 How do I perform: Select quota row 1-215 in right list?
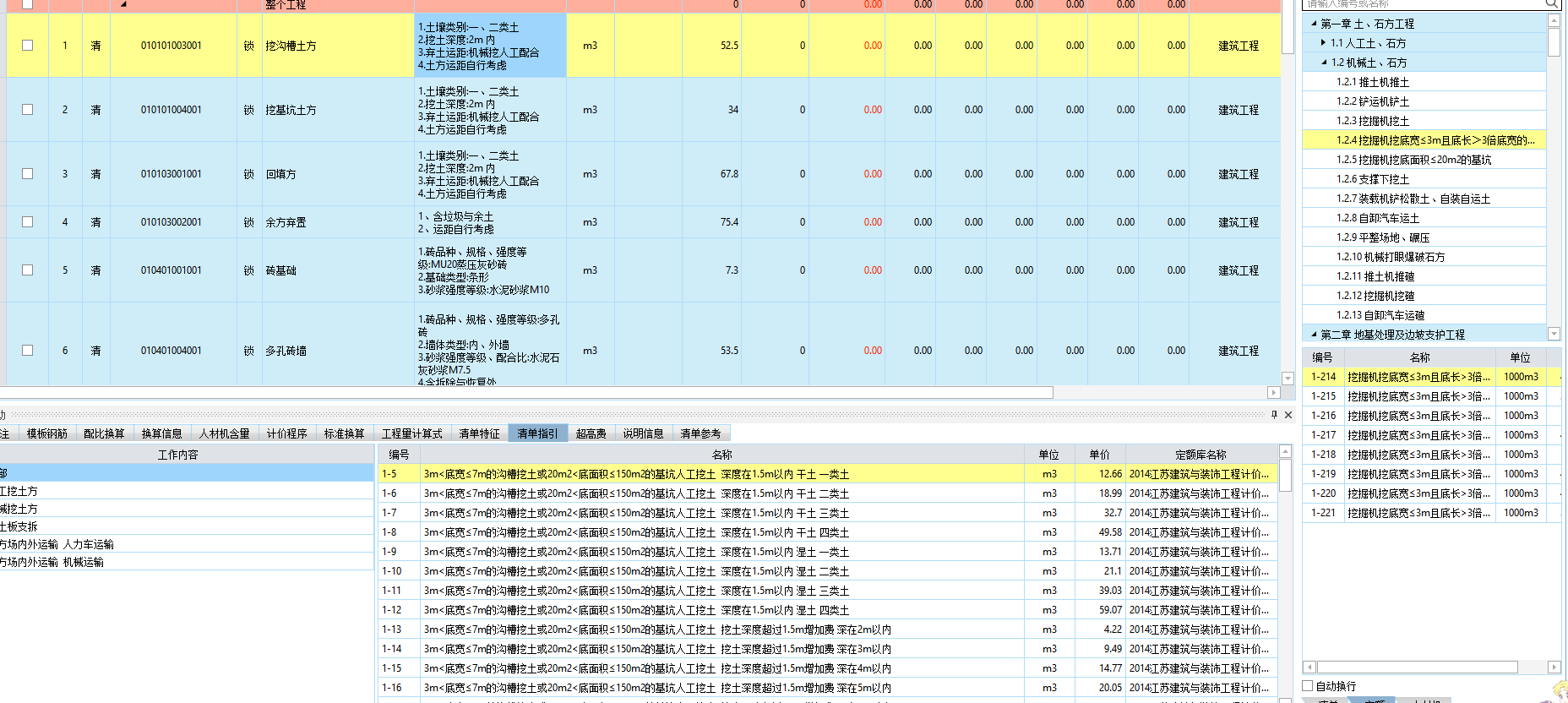pos(1431,396)
